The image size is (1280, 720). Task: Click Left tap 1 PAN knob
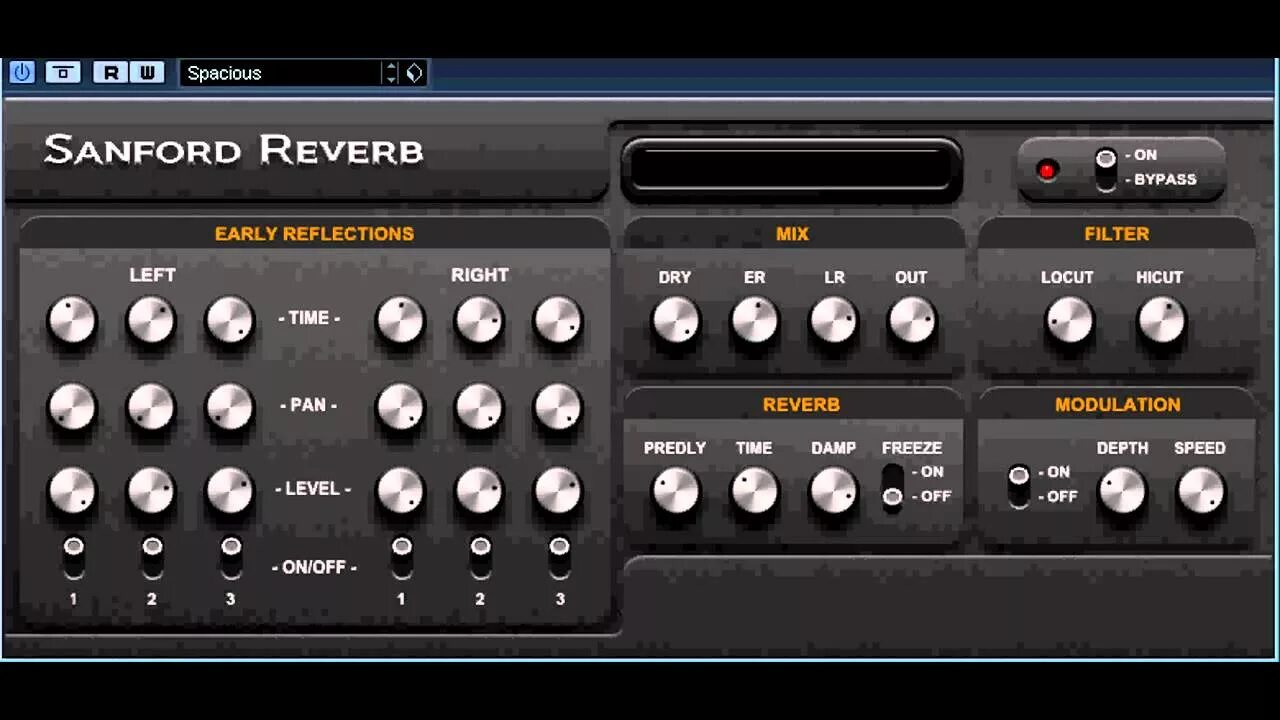click(x=72, y=407)
